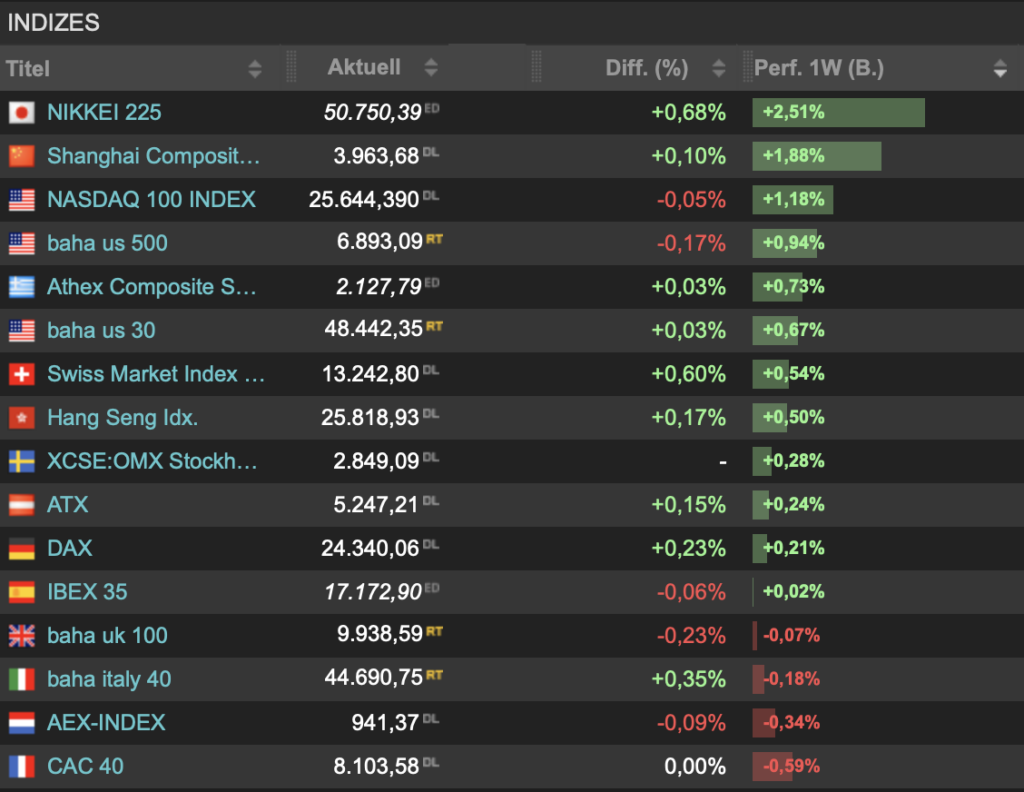The height and width of the screenshot is (792, 1024).
Task: Open the baha italy 40 link
Action: (109, 679)
